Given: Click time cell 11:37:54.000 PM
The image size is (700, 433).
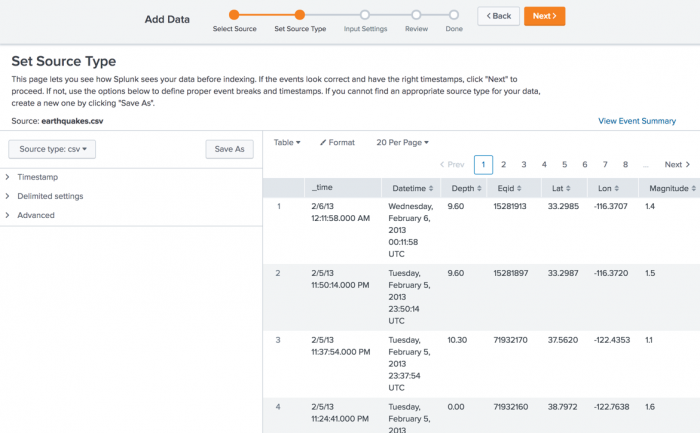Looking at the screenshot, I should pos(341,352).
